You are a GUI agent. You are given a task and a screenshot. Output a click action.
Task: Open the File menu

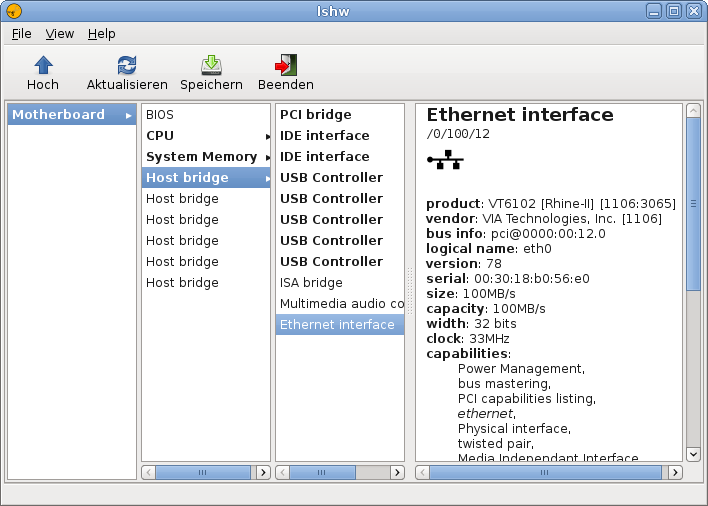coord(22,33)
